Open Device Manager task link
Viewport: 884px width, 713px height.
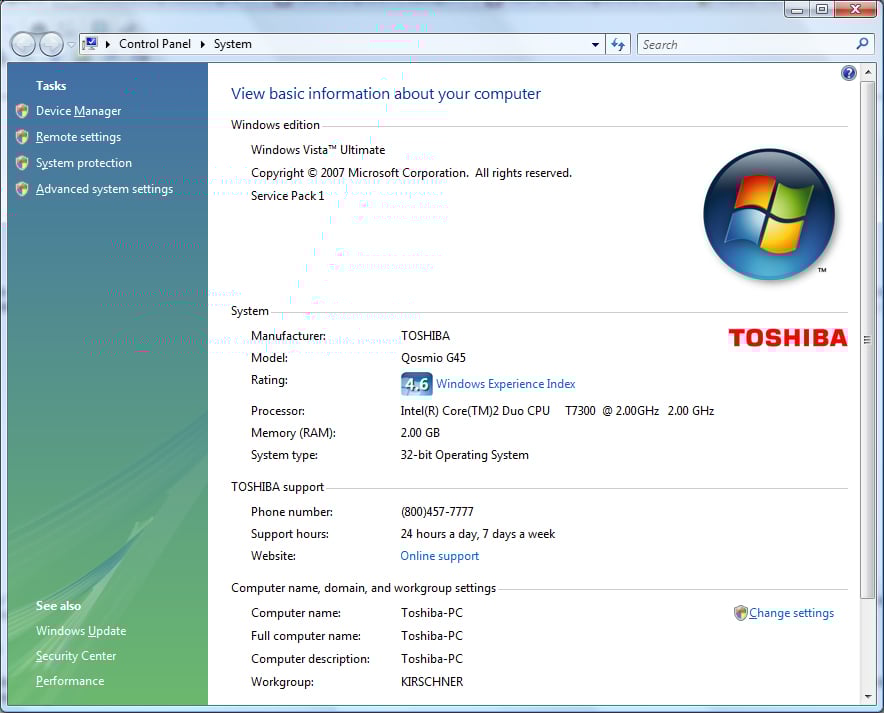click(x=78, y=111)
